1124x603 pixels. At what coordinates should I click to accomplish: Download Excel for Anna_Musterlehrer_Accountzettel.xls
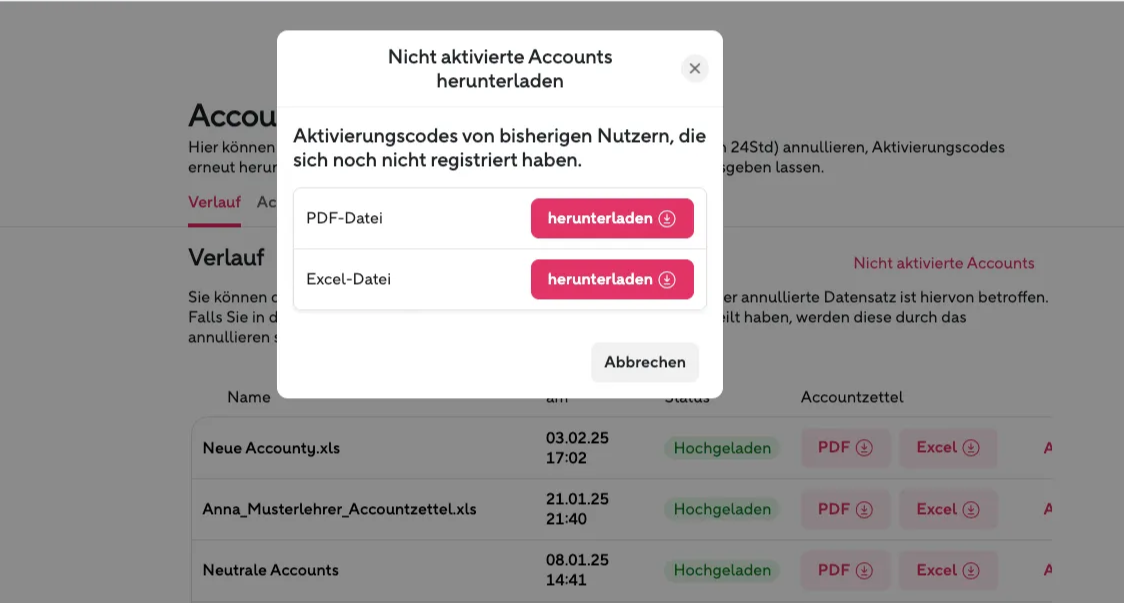[948, 509]
